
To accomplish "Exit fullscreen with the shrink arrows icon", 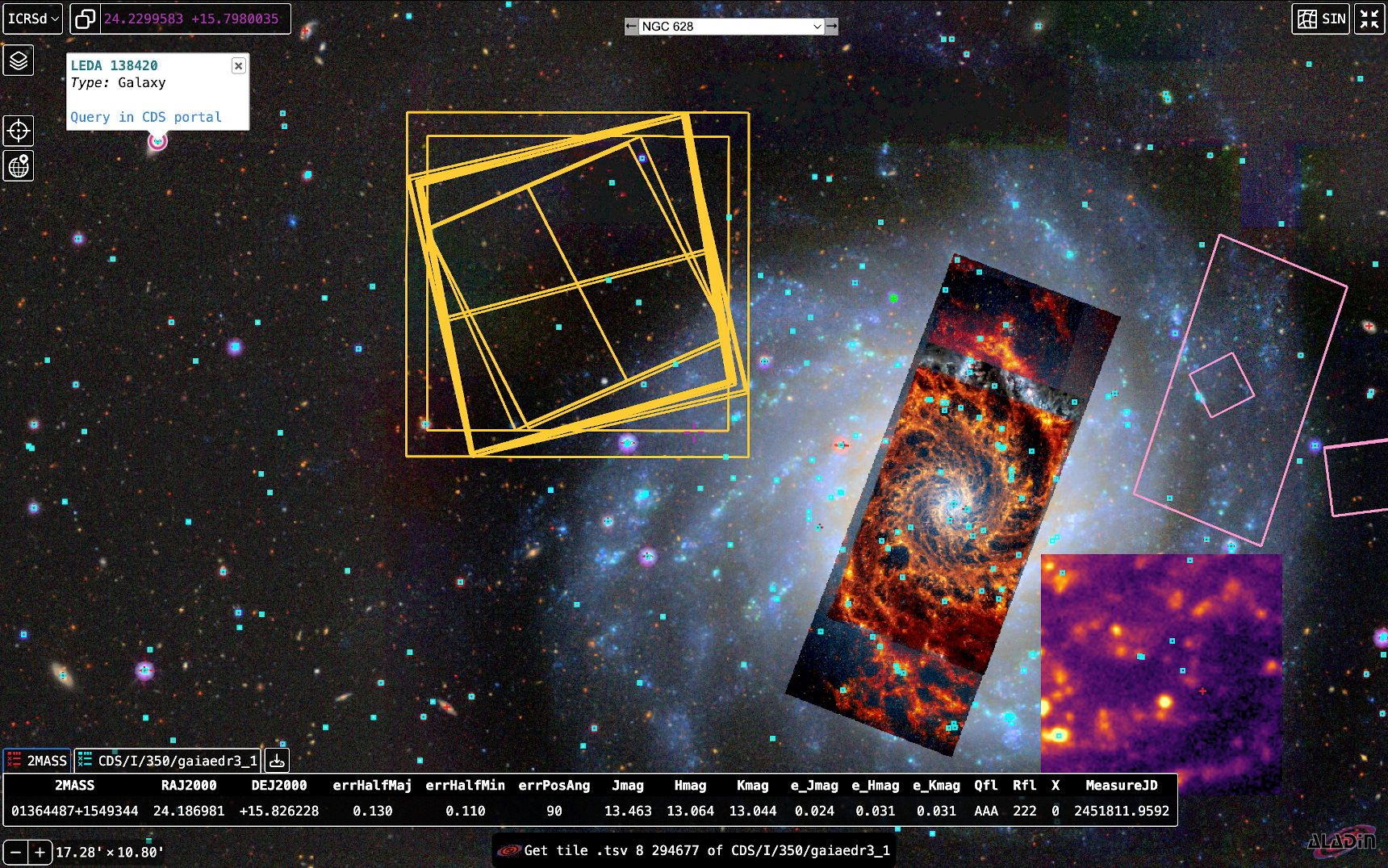I will click(x=1369, y=19).
